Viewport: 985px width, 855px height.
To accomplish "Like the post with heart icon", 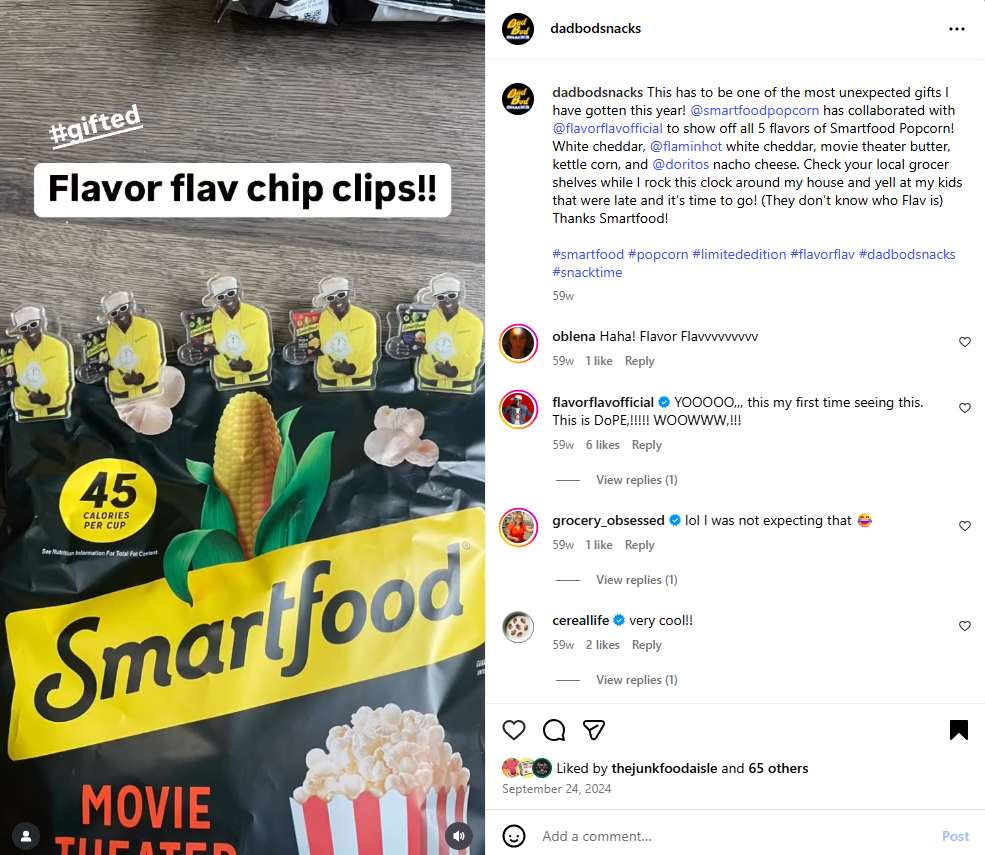I will pos(514,730).
